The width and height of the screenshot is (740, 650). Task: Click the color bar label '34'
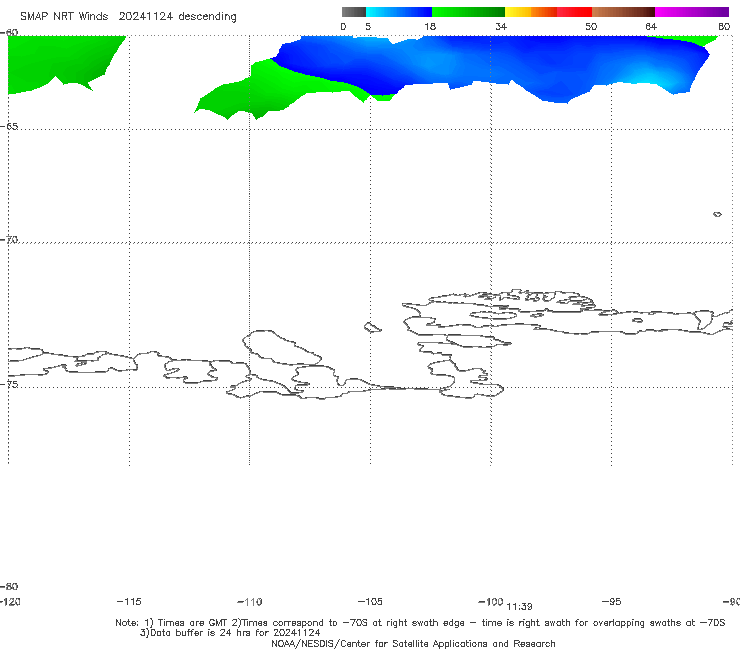(x=501, y=26)
